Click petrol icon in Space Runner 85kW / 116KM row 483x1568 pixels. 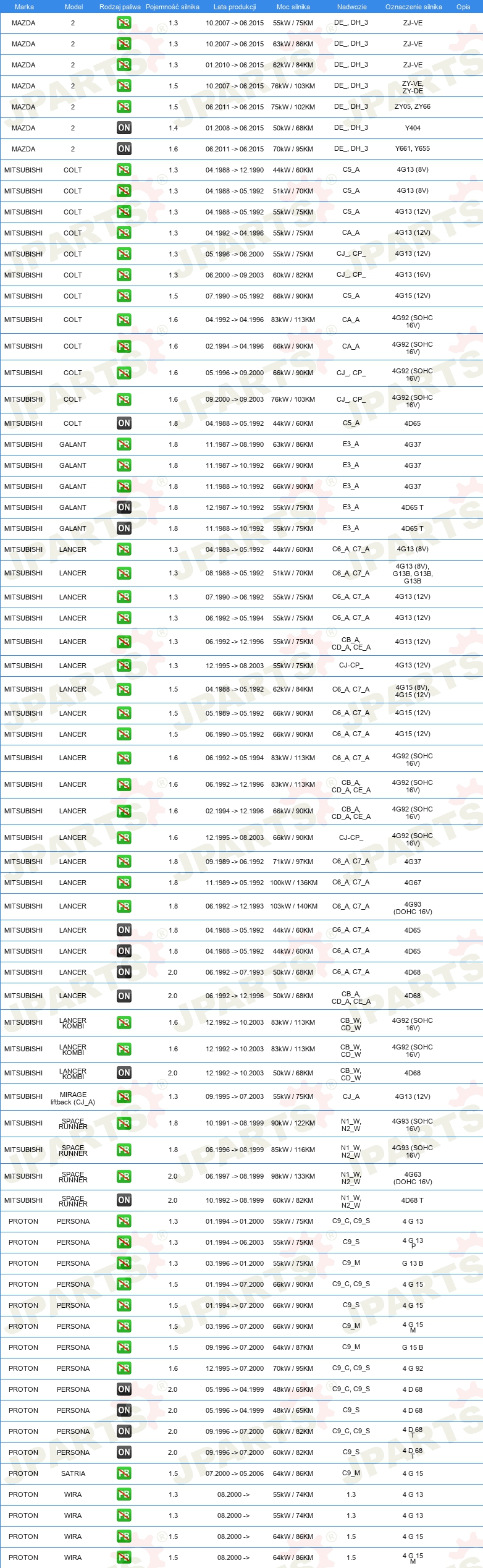coord(124,1150)
